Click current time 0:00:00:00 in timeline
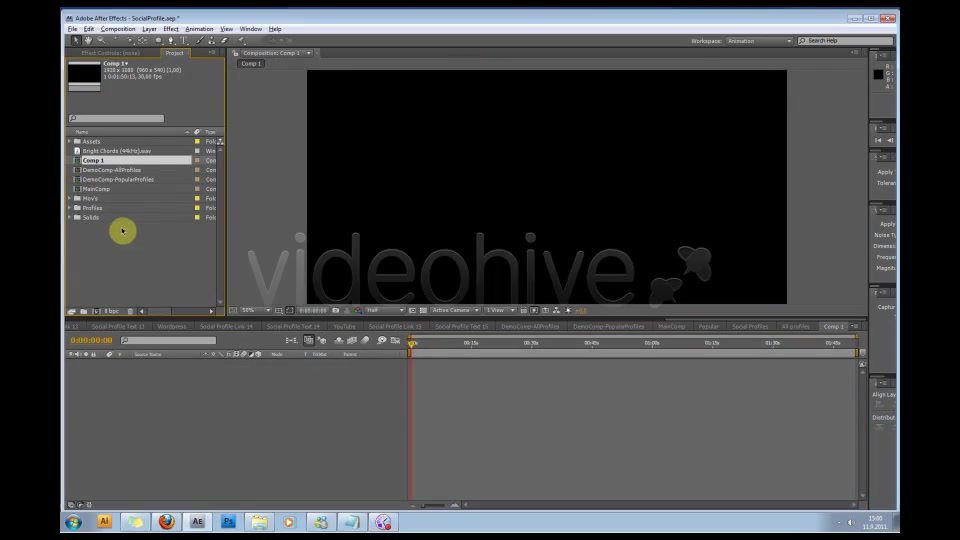The width and height of the screenshot is (960, 540). coord(91,340)
